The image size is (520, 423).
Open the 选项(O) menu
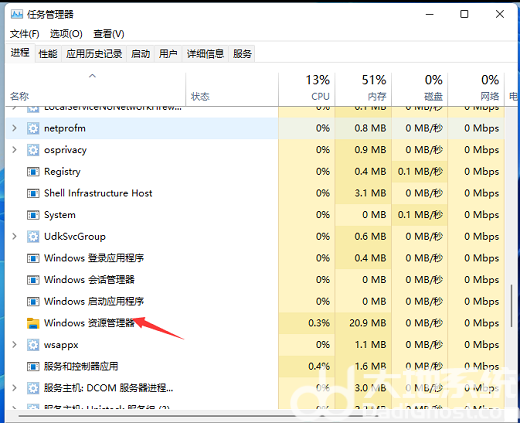click(x=66, y=34)
